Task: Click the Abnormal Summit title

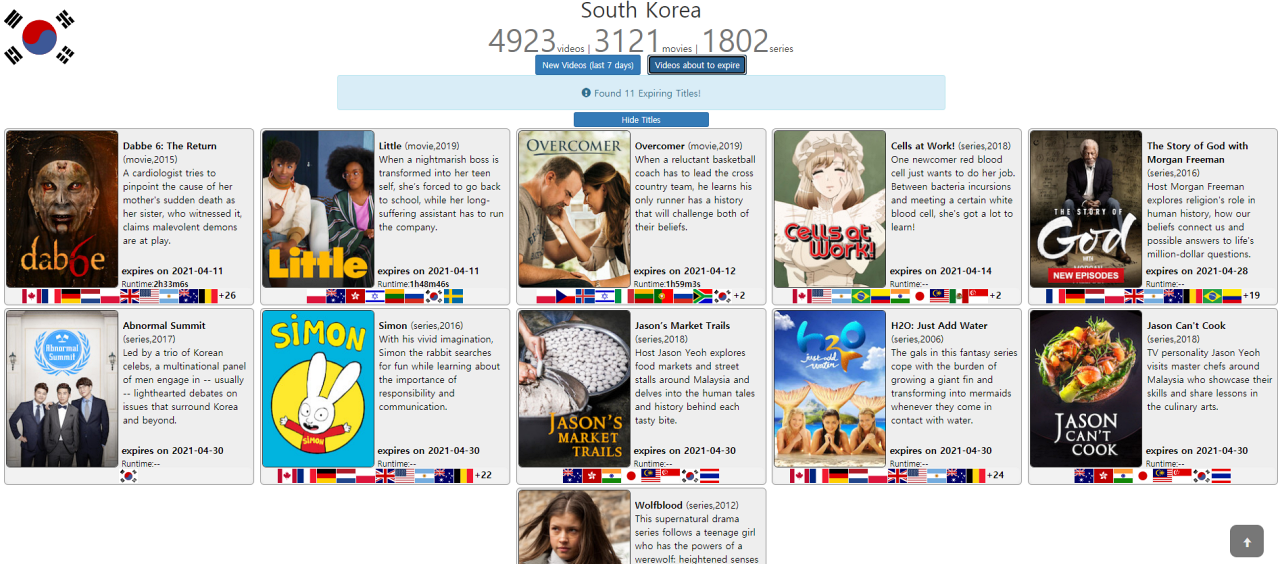Action: click(164, 326)
